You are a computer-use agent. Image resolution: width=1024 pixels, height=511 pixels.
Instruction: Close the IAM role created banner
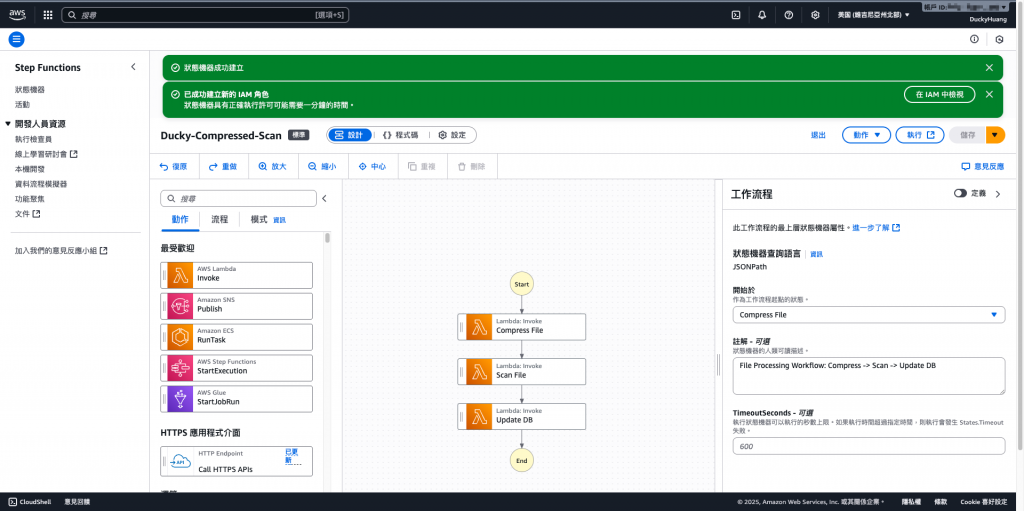click(989, 94)
